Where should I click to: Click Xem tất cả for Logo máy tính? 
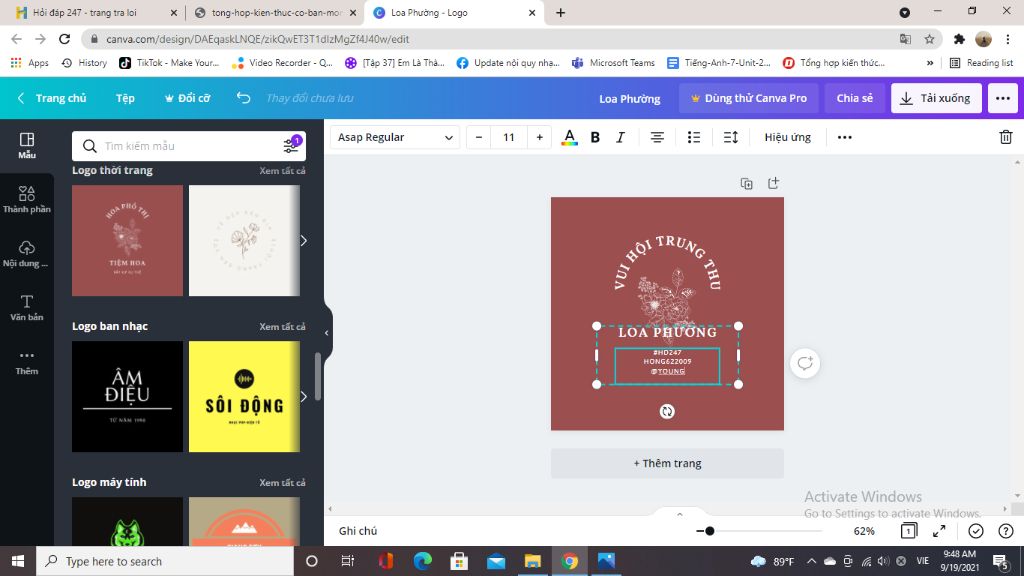coord(282,483)
